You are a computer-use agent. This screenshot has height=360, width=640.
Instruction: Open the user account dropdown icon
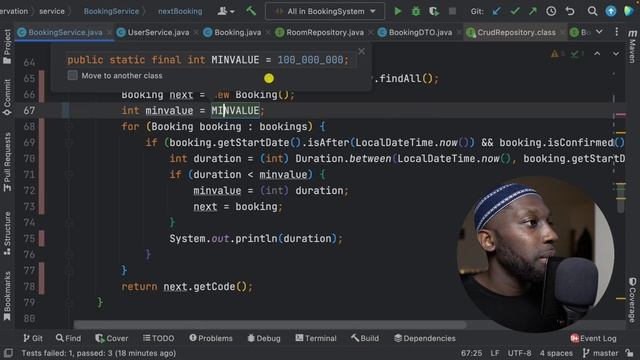click(x=226, y=11)
